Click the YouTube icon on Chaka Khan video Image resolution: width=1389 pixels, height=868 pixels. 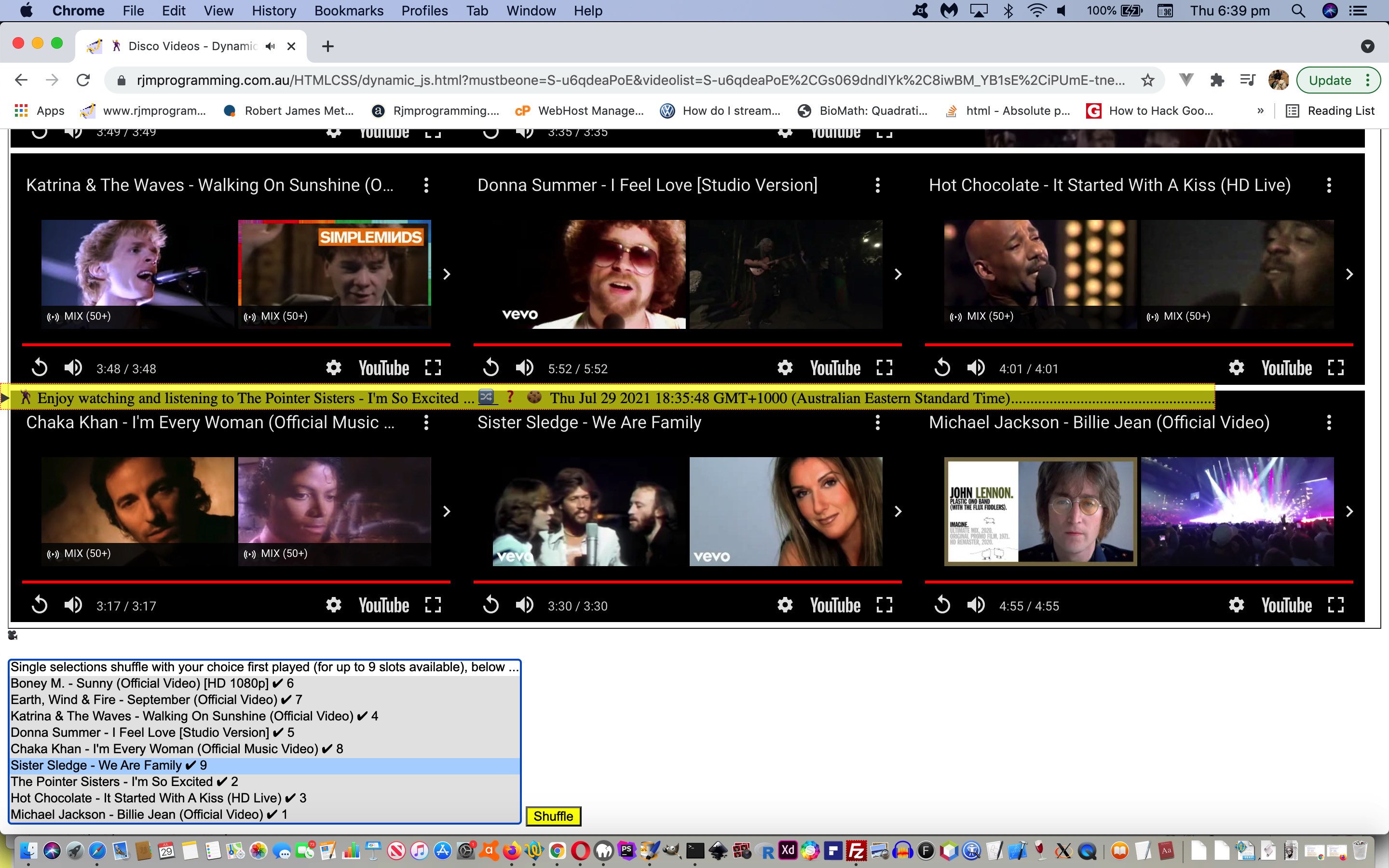tap(385, 605)
